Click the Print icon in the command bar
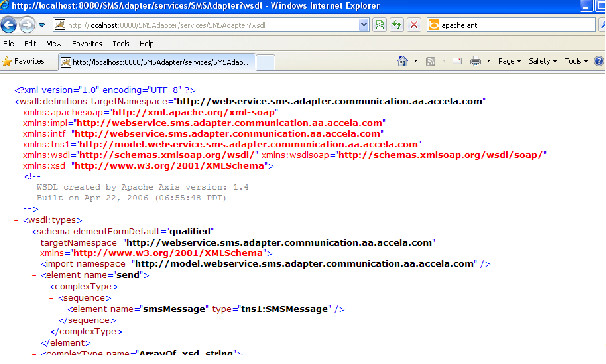Screen dimensions: 606x364 tap(475, 61)
